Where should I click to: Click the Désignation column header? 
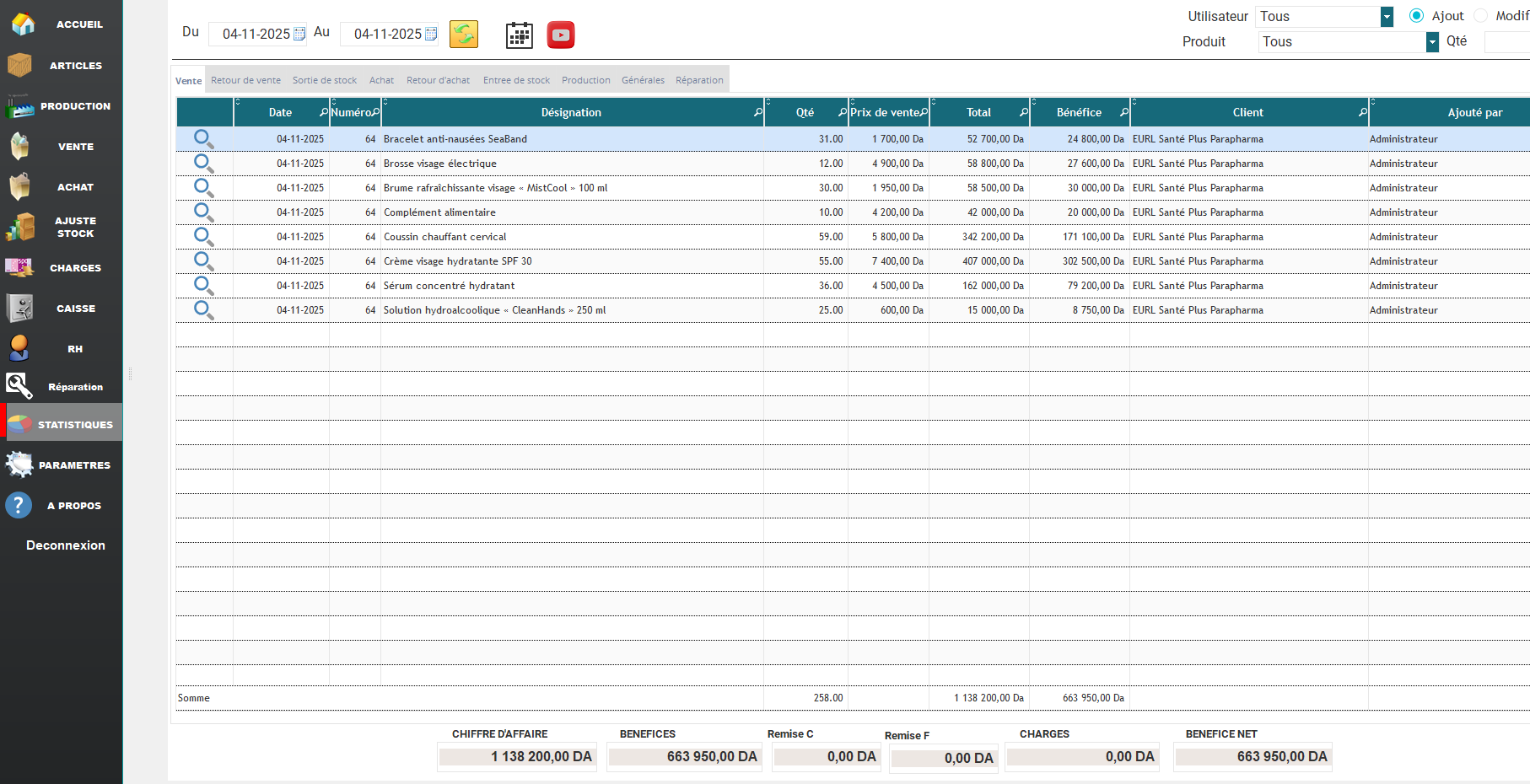pos(571,112)
